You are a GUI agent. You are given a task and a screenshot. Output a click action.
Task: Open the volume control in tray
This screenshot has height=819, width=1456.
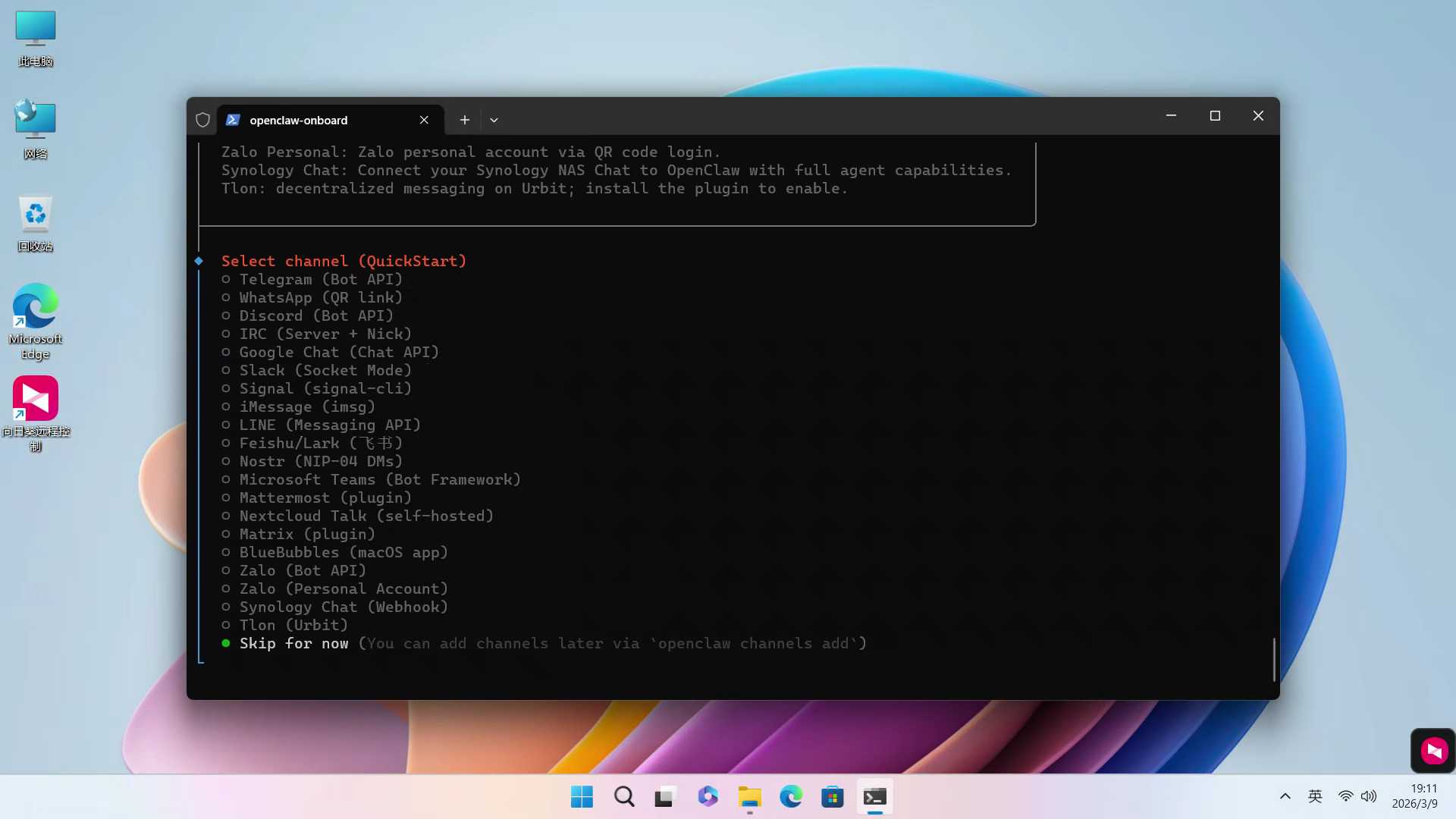pyautogui.click(x=1369, y=796)
